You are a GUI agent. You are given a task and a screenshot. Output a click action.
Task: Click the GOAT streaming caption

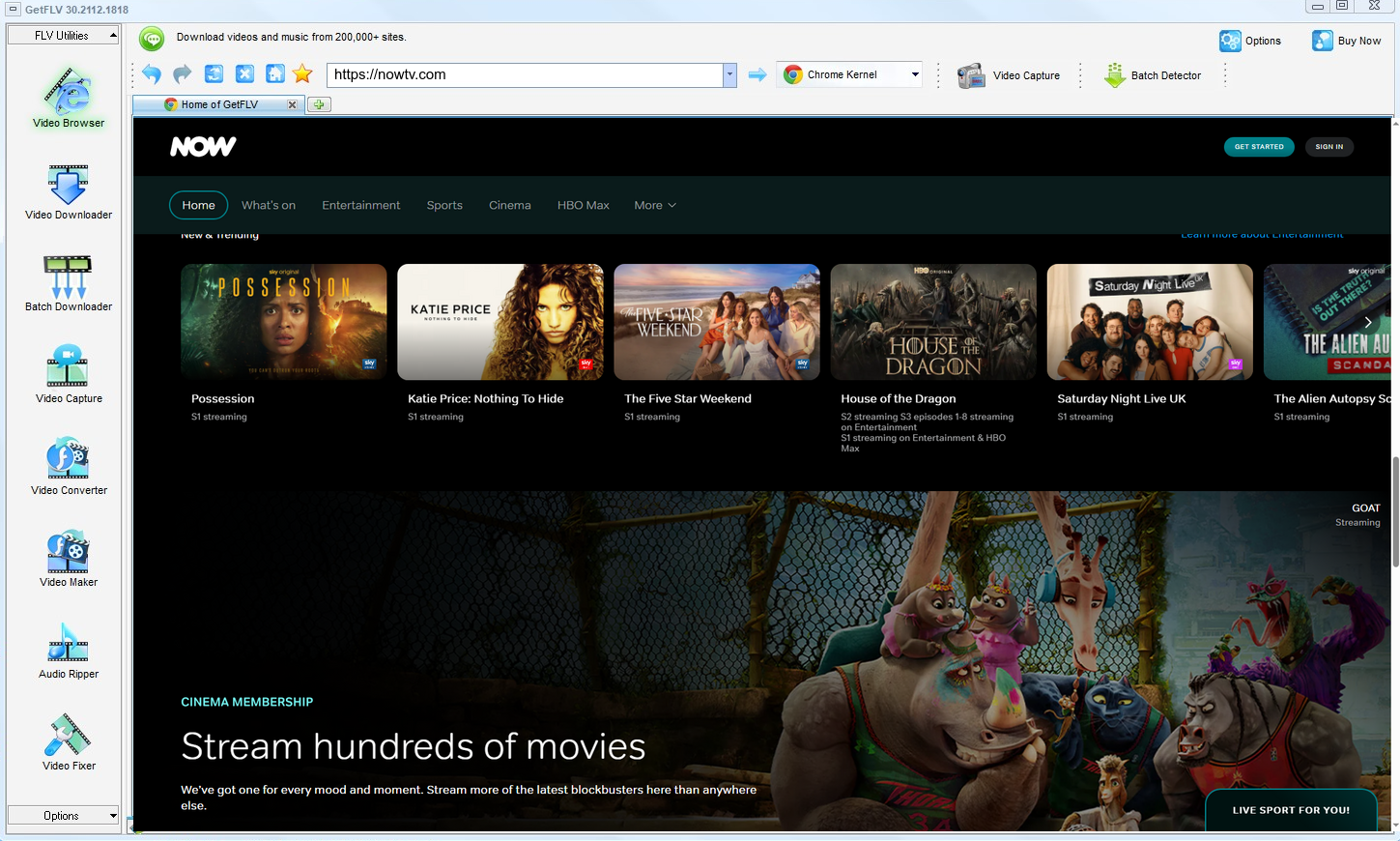point(1357,514)
